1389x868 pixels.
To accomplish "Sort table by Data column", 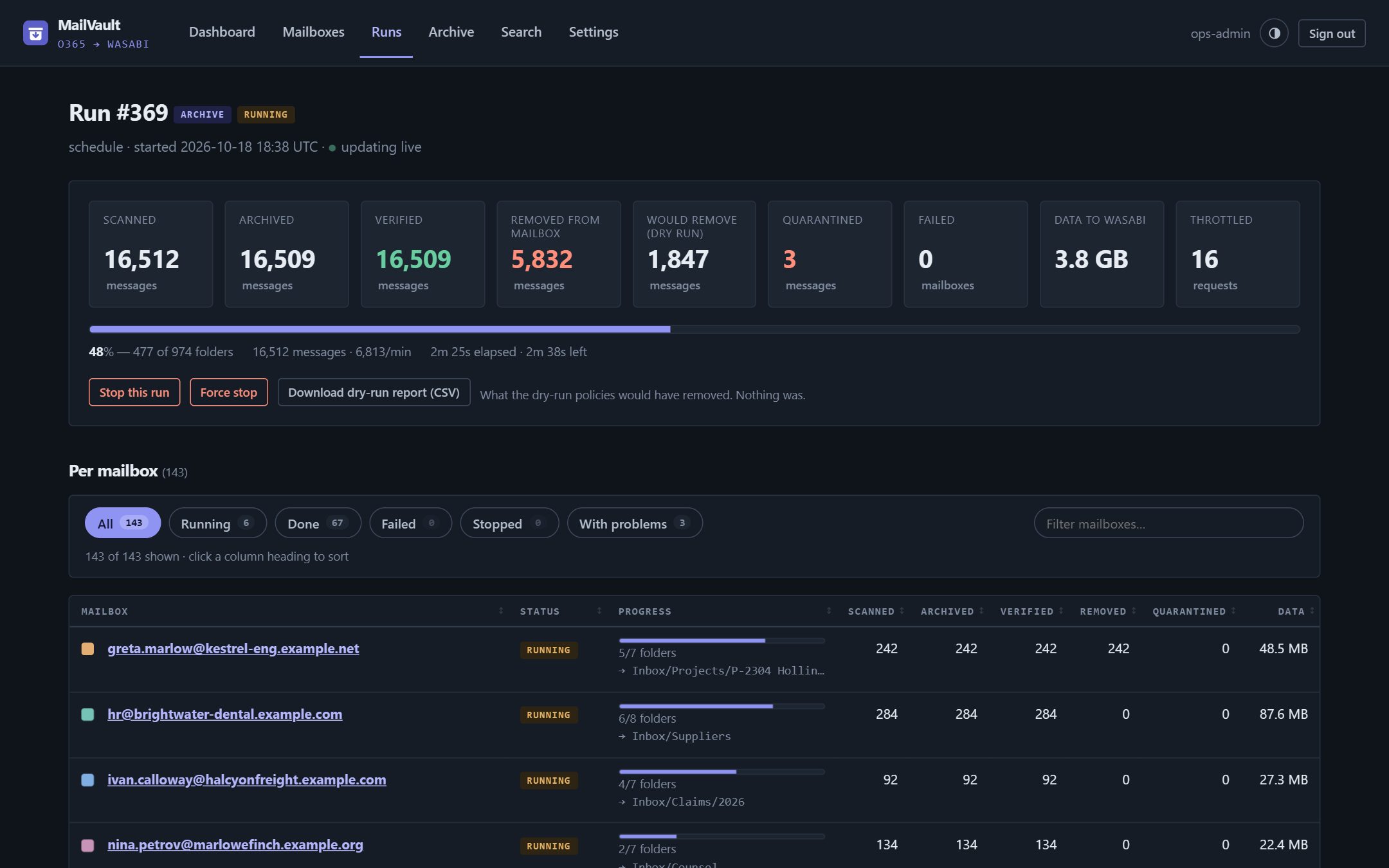I will (1296, 611).
